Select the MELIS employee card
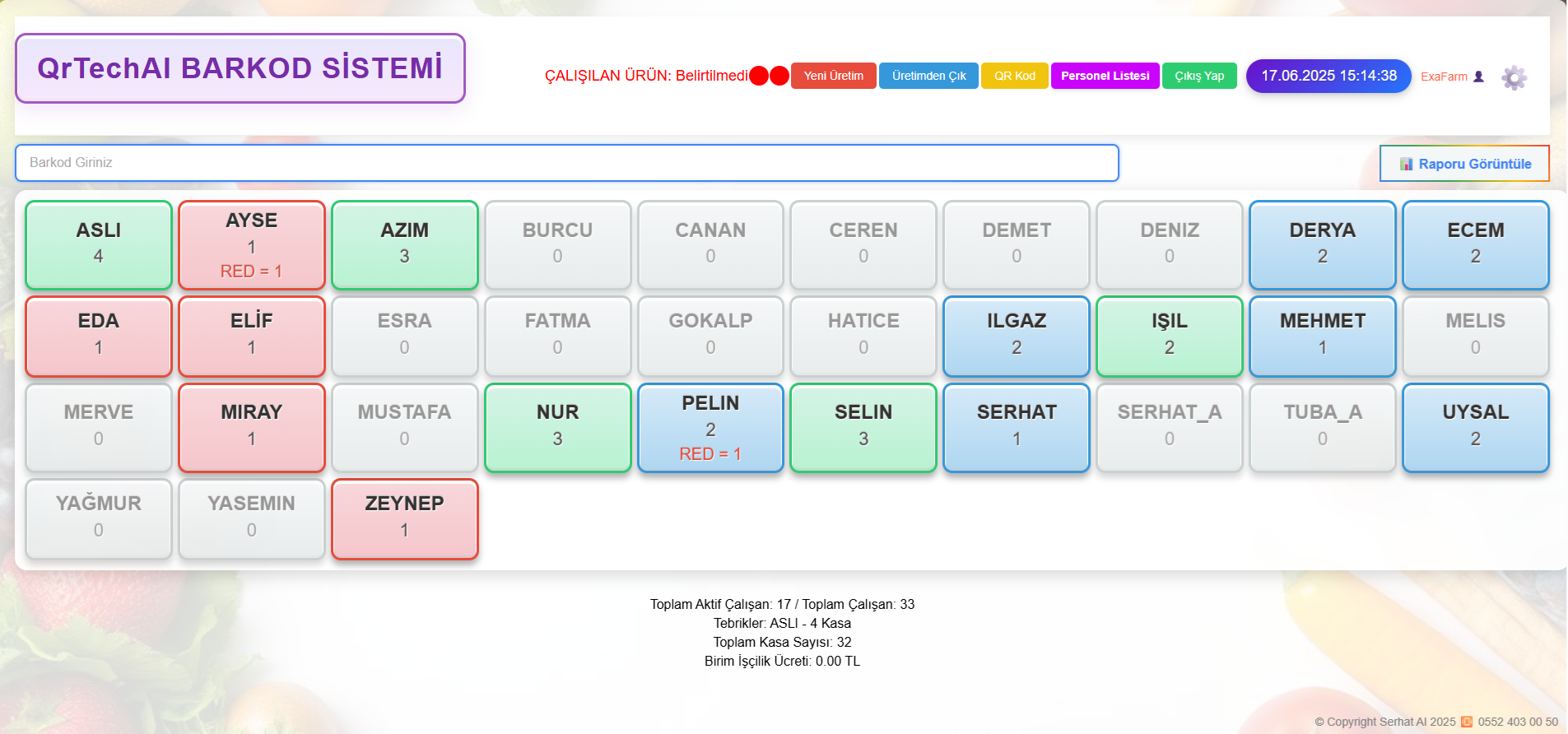This screenshot has height=734, width=1568. click(x=1476, y=337)
